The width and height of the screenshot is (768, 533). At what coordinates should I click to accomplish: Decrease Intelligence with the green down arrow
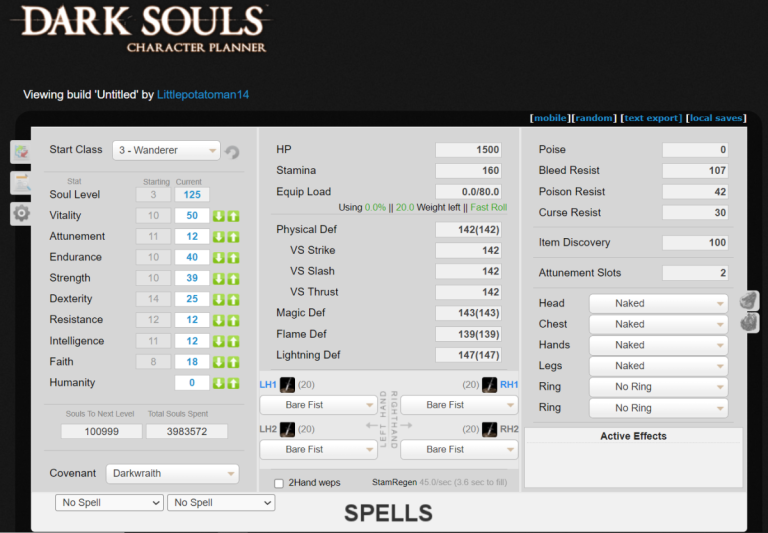218,341
